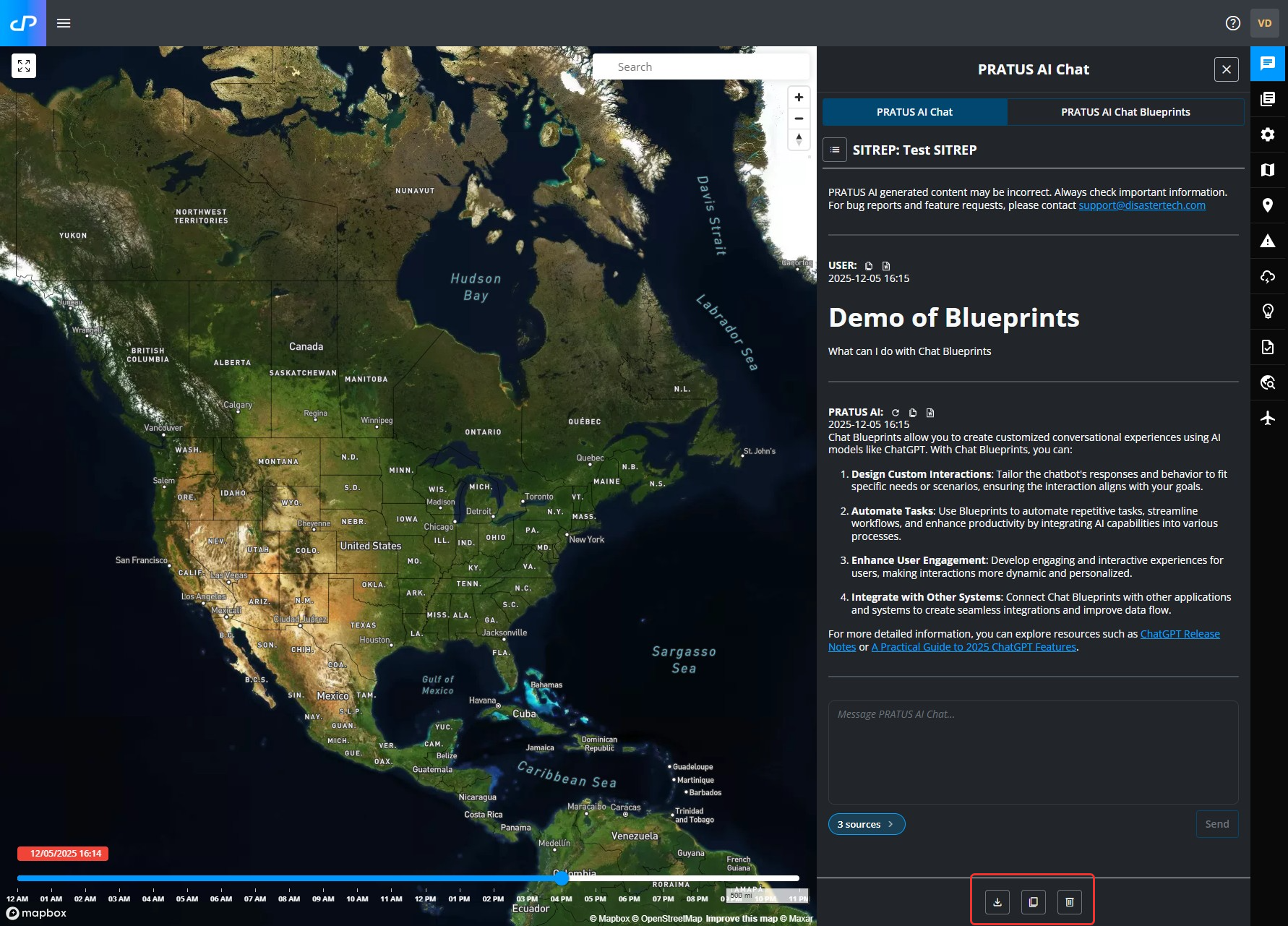Image resolution: width=1288 pixels, height=926 pixels.
Task: Open the alerts warning triangle panel
Action: [1268, 241]
